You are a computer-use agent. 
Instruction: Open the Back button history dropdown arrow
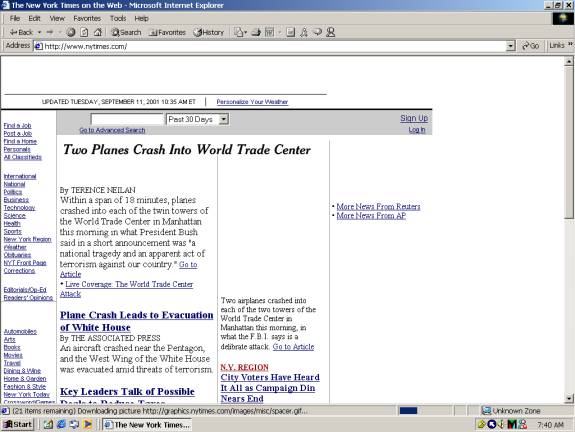(x=39, y=32)
